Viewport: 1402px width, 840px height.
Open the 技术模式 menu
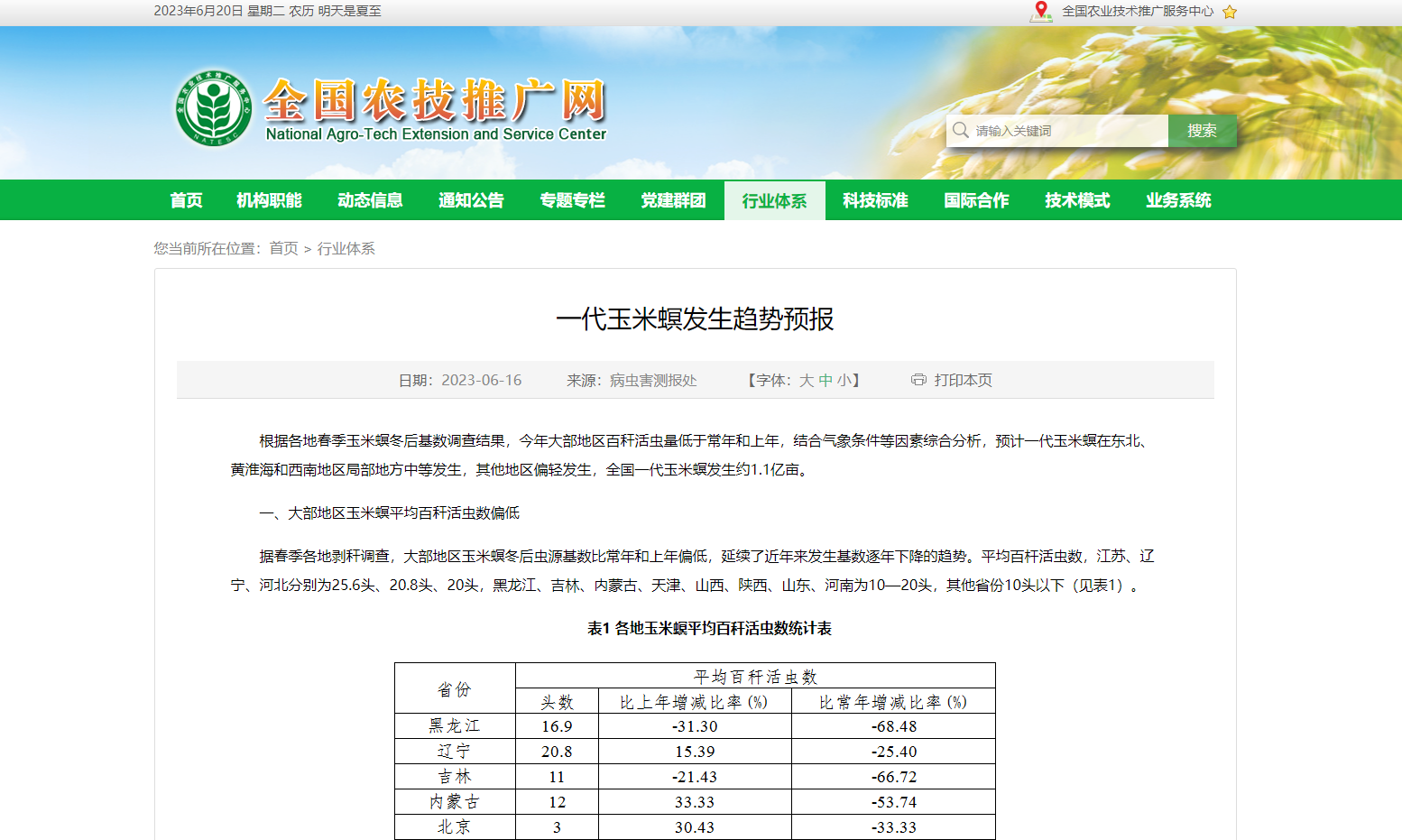pyautogui.click(x=1077, y=199)
